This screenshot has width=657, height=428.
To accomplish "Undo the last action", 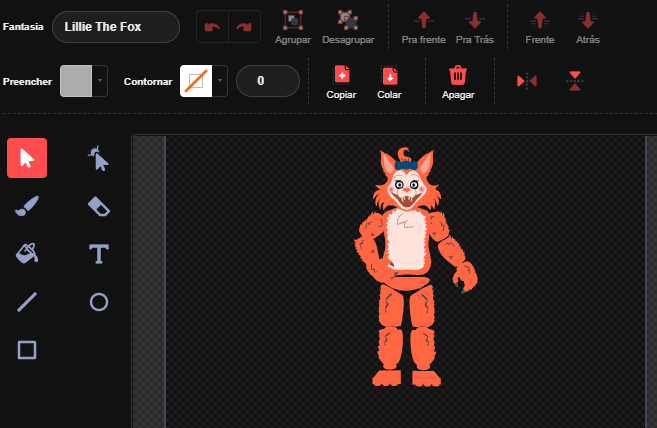I will click(212, 27).
